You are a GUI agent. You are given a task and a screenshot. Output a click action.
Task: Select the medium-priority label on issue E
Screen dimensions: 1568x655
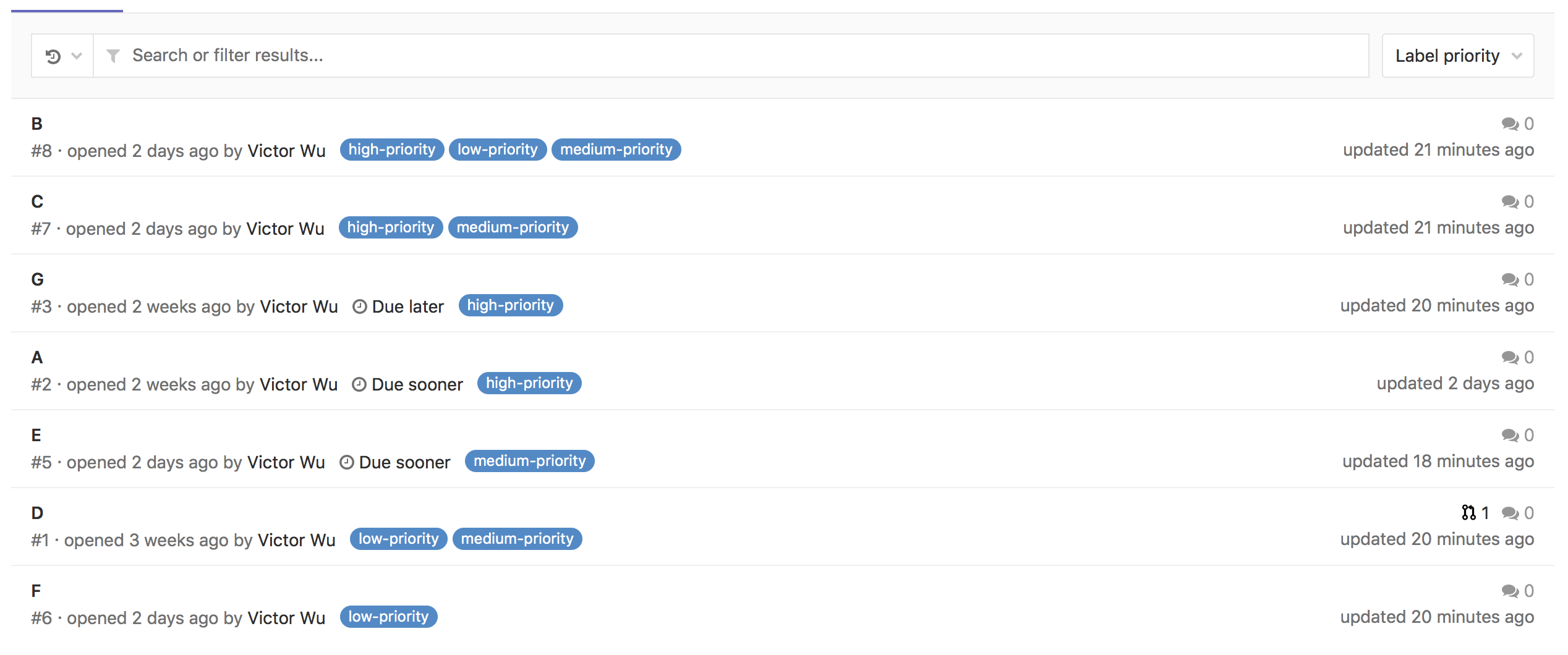(x=529, y=461)
